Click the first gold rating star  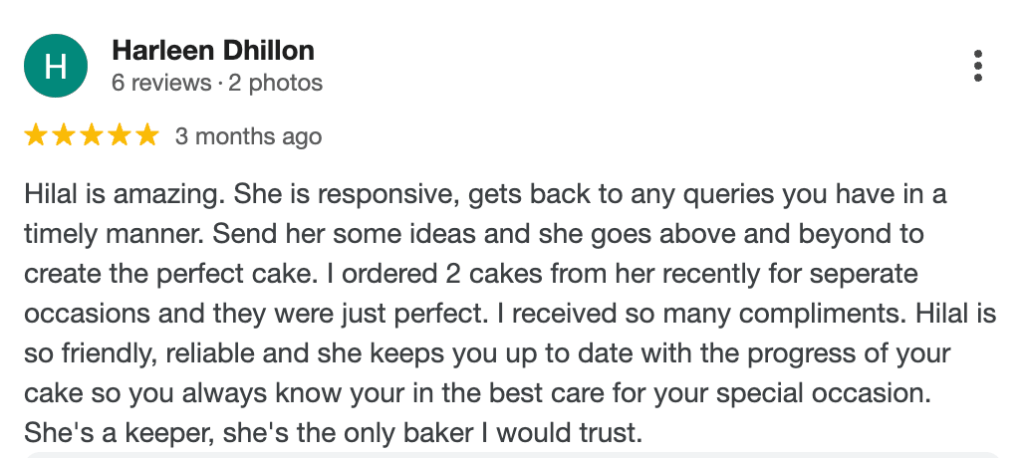pos(35,135)
